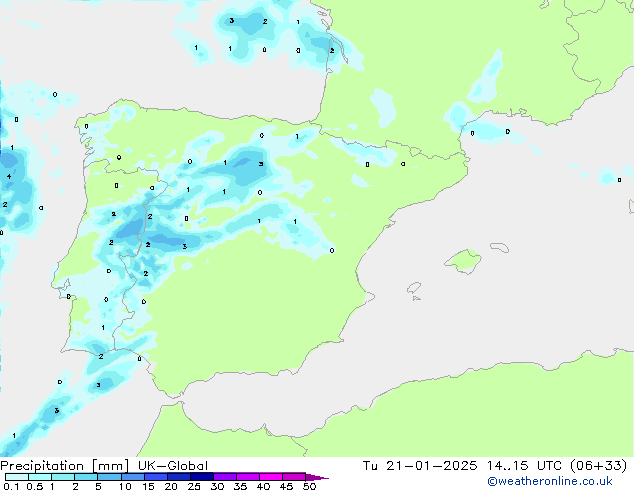Click the Mallorca island on the map

[464, 261]
